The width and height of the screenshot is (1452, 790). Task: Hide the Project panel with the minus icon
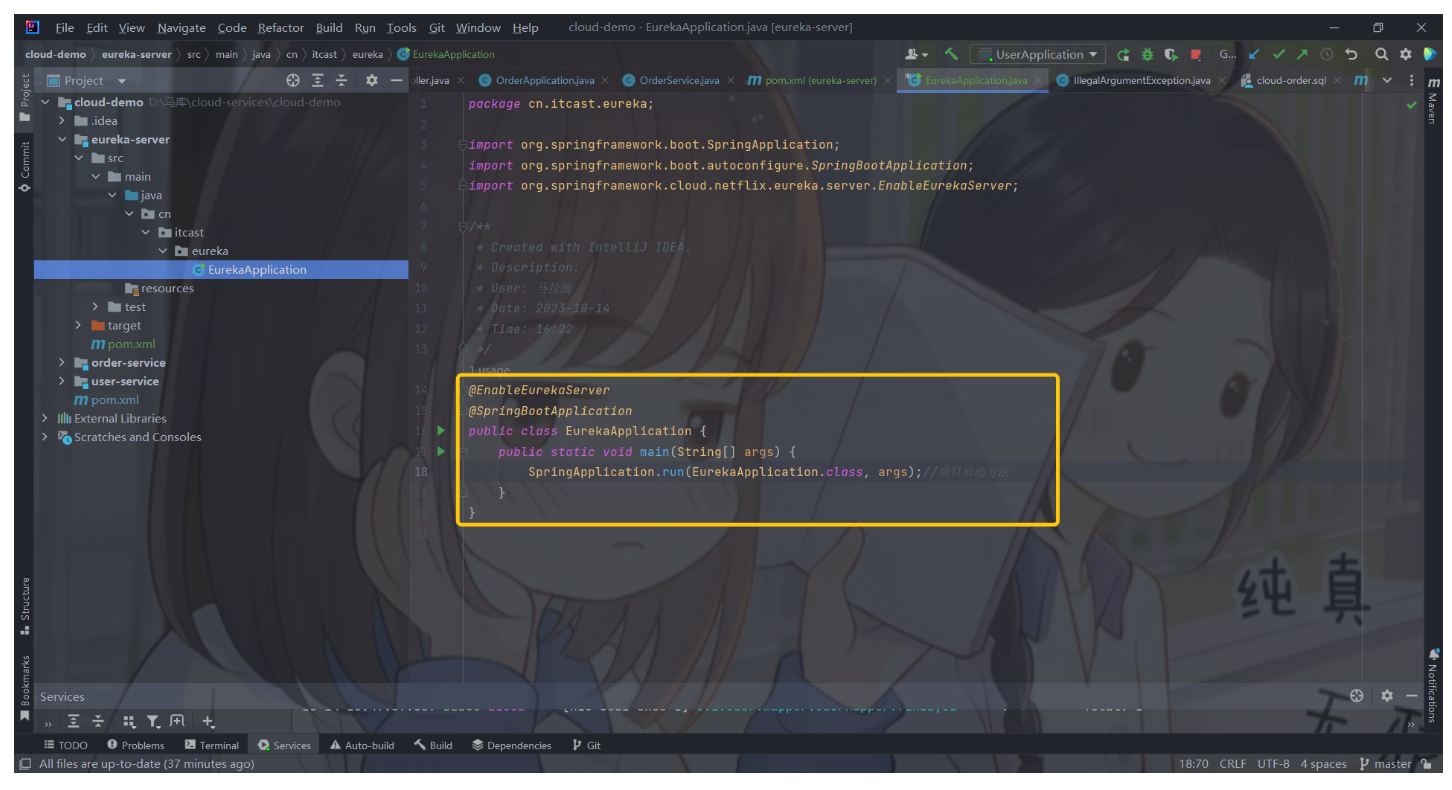[396, 80]
